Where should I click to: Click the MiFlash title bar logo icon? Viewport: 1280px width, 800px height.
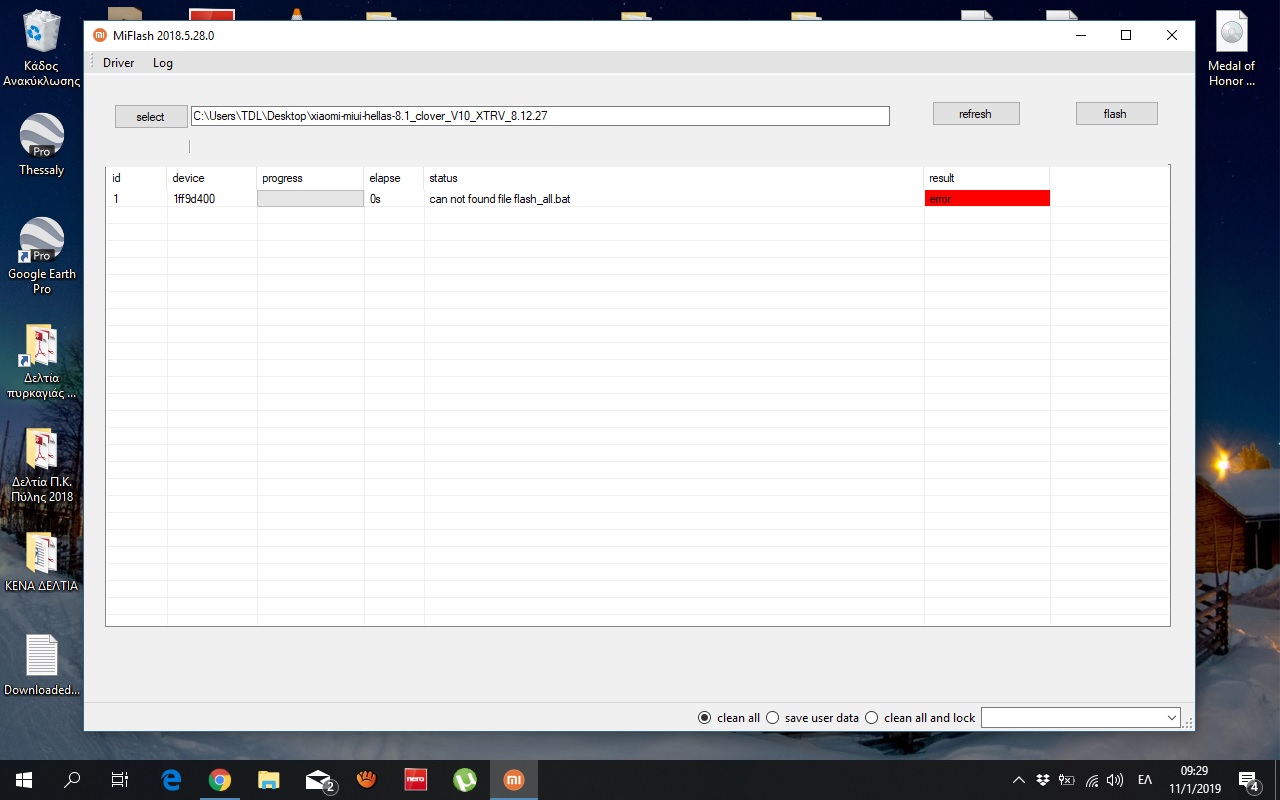pyautogui.click(x=99, y=35)
